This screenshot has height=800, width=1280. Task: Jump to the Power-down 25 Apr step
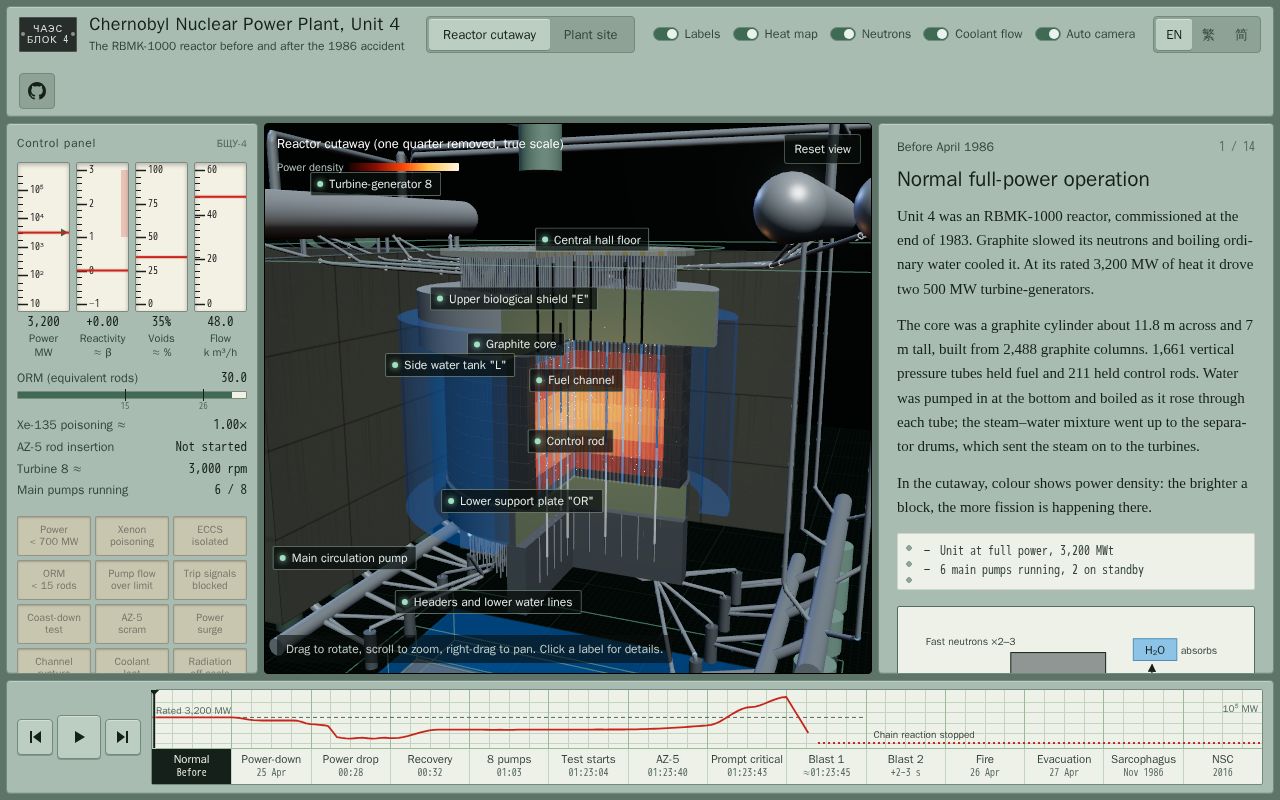(x=271, y=766)
